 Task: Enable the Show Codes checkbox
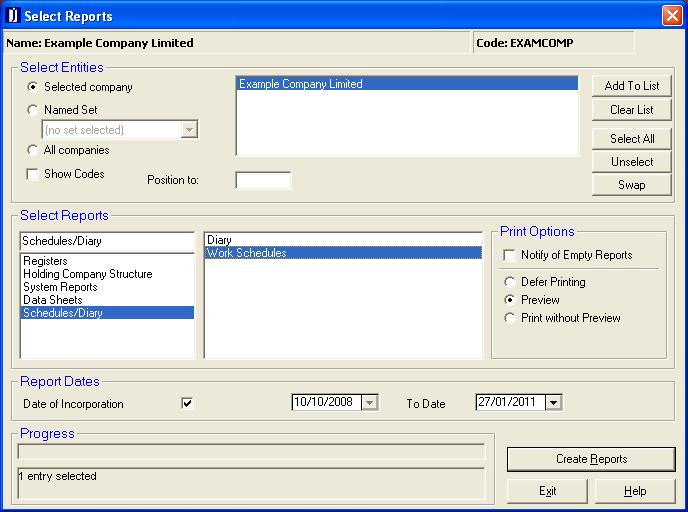click(32, 174)
